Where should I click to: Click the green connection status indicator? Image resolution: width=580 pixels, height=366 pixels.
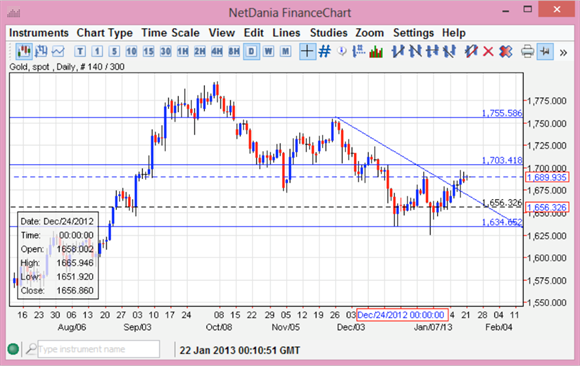[x=13, y=349]
